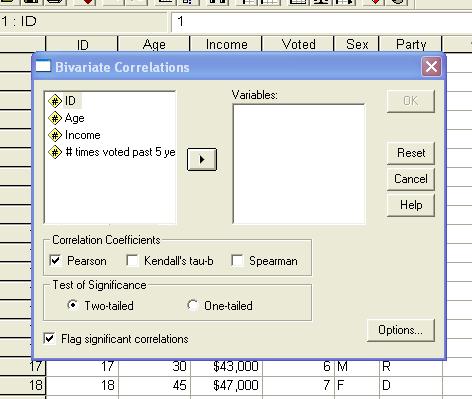
Task: Click the Age column header in data editor
Action: 154,44
